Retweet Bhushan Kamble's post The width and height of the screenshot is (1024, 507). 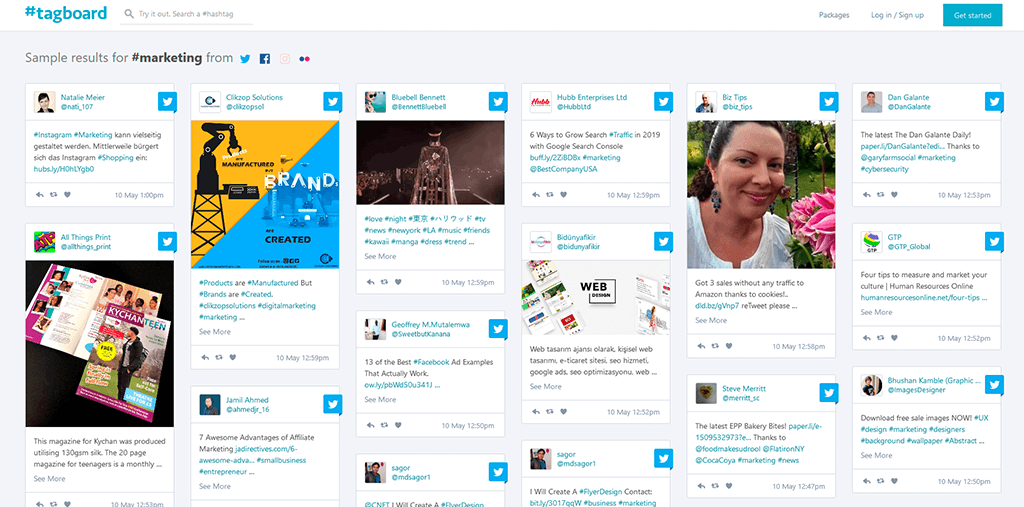click(x=881, y=482)
